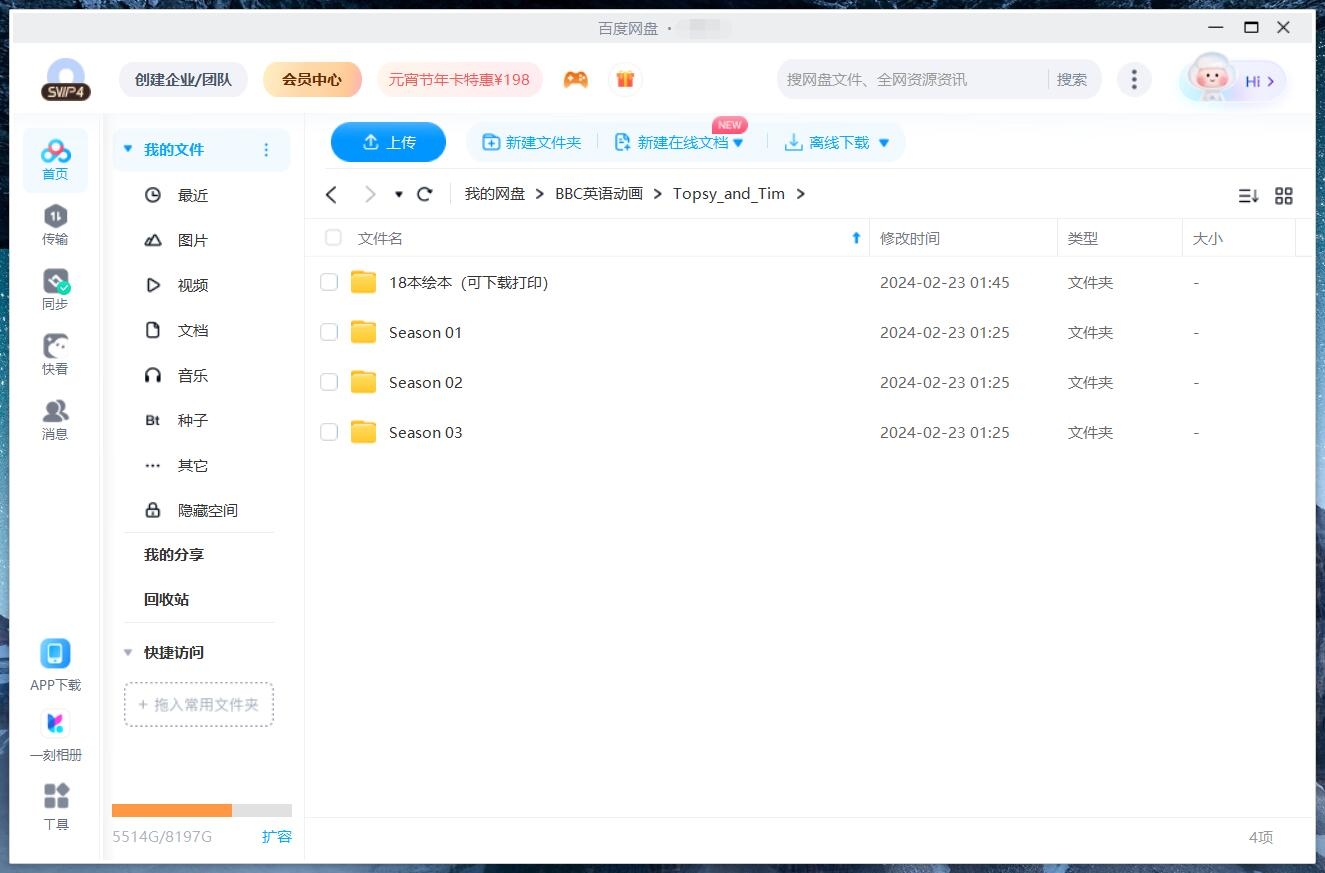This screenshot has width=1325, height=873.
Task: Refresh the current folder listing
Action: click(425, 194)
